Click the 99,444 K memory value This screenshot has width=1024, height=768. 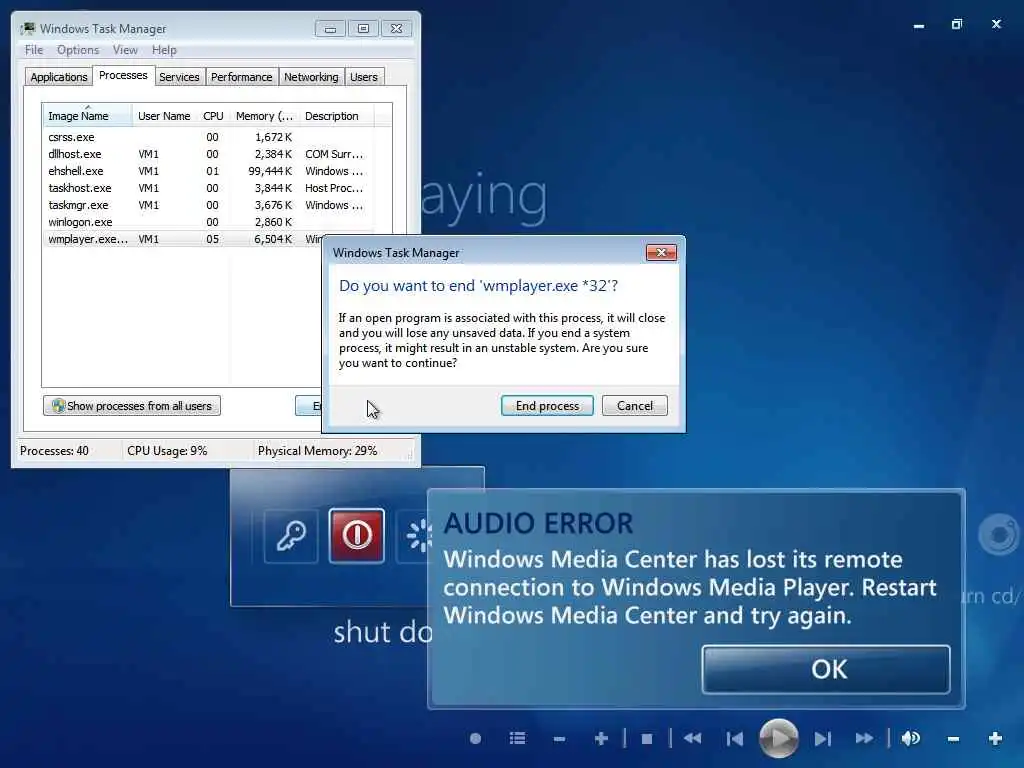(270, 171)
